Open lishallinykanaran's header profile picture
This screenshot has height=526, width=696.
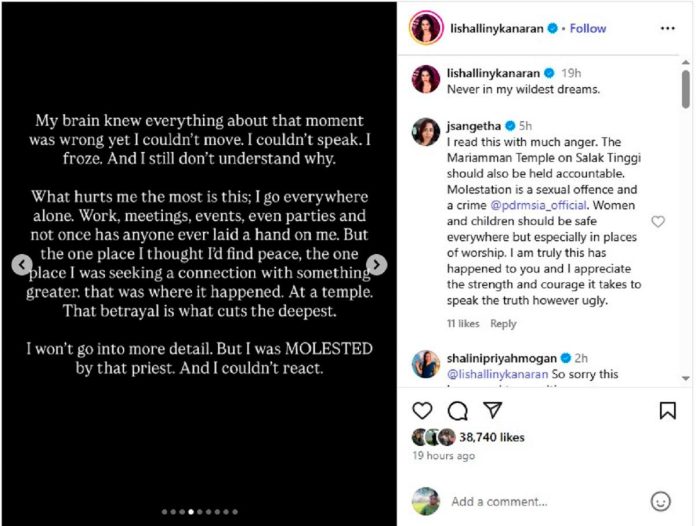(425, 28)
